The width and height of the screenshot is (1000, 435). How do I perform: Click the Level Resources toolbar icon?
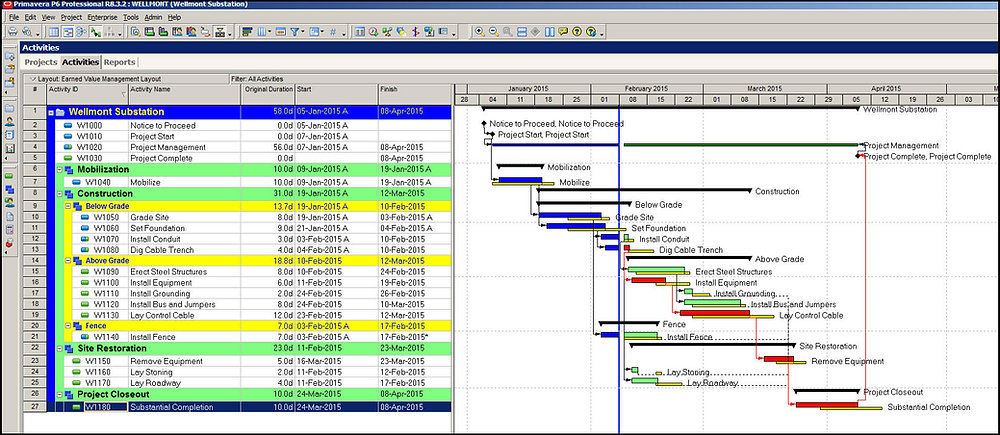387,31
